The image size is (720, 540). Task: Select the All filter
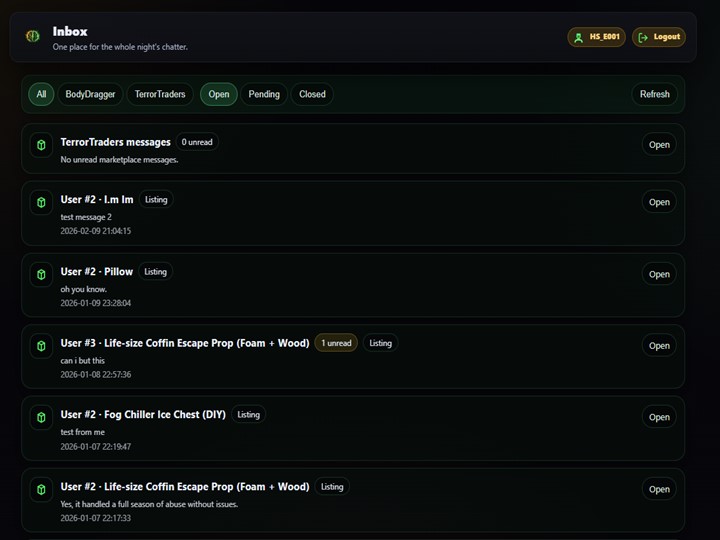click(x=41, y=94)
